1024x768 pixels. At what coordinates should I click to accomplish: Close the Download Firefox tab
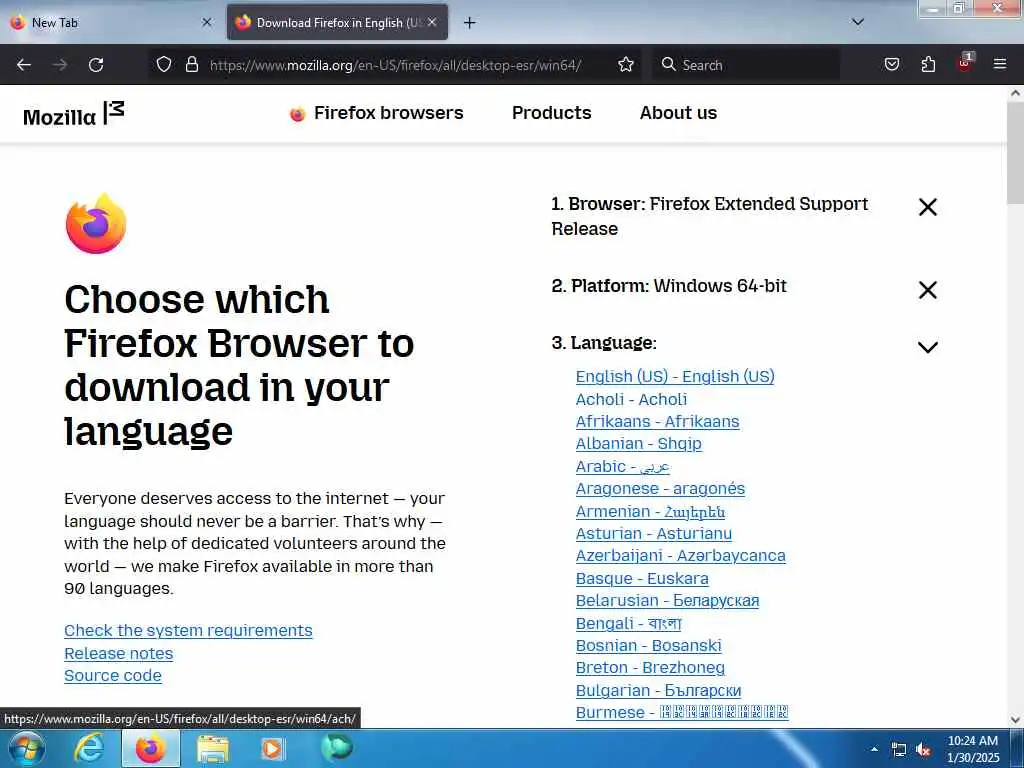(432, 22)
